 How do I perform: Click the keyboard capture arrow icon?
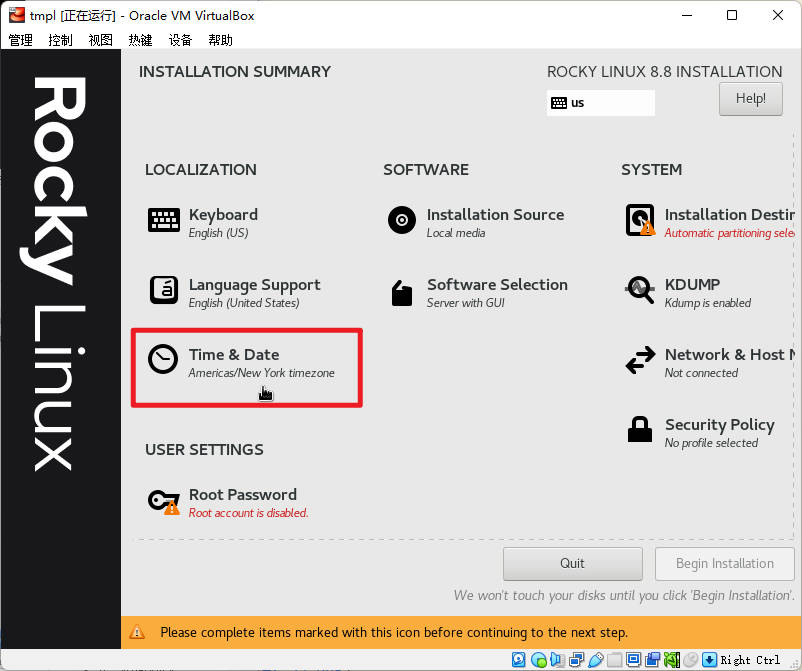click(709, 660)
